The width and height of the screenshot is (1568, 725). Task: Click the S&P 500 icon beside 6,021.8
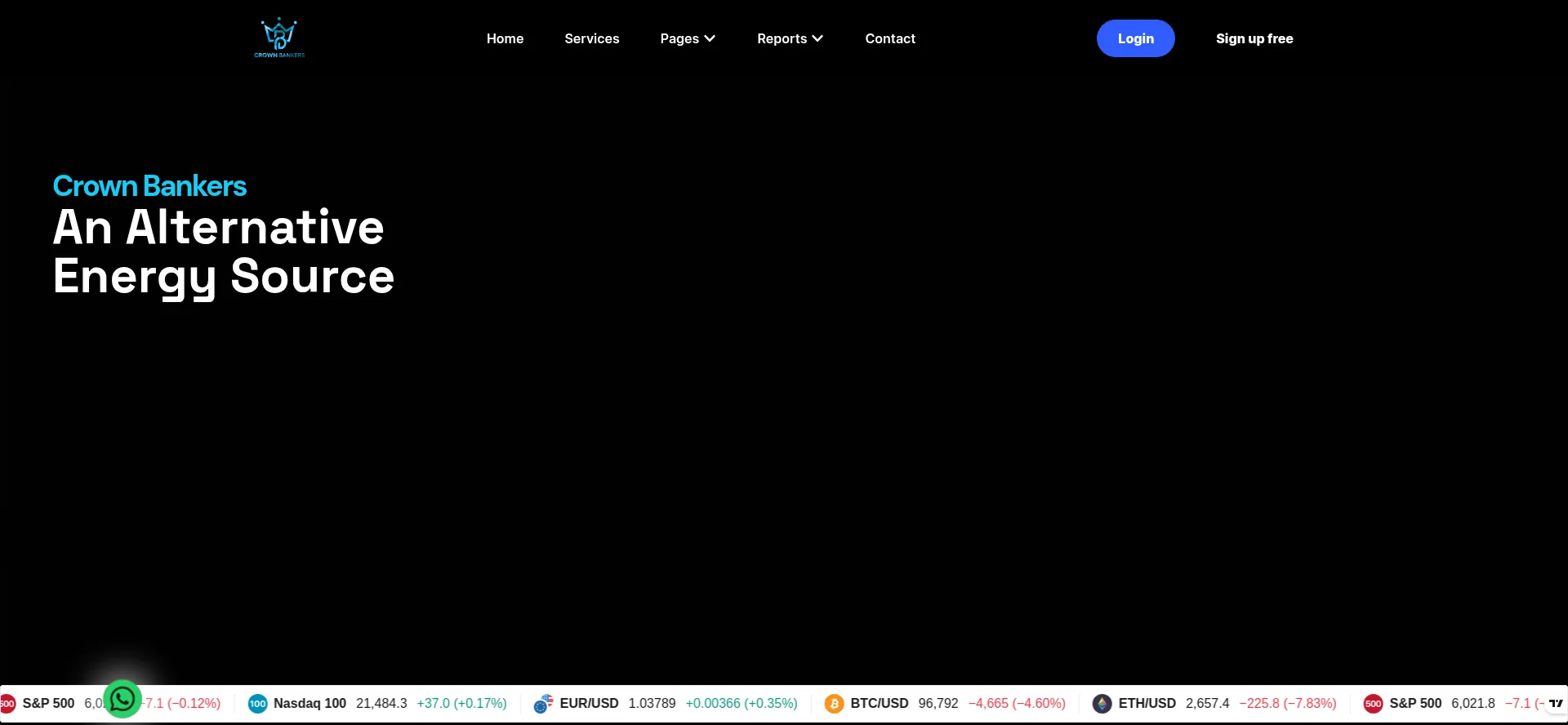[x=1374, y=704]
